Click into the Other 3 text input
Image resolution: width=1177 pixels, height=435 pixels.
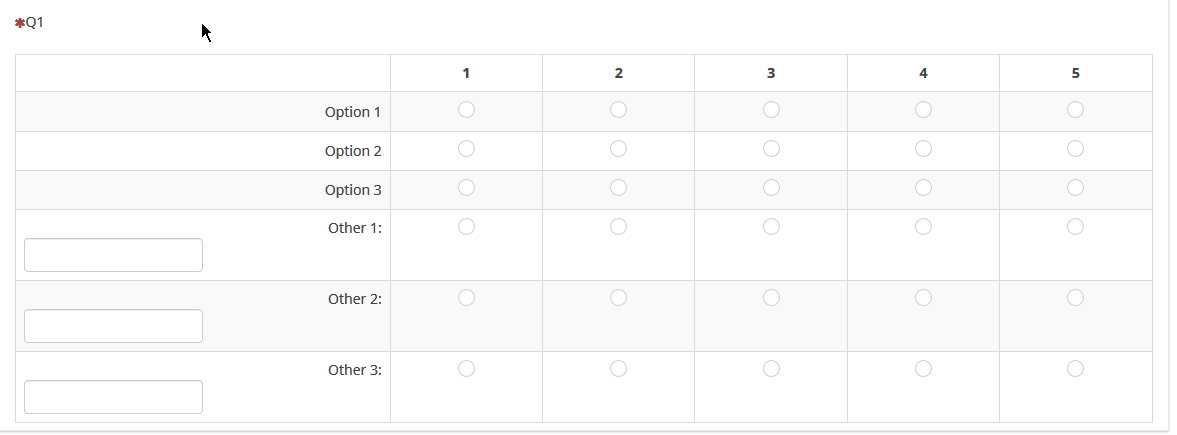pyautogui.click(x=113, y=397)
